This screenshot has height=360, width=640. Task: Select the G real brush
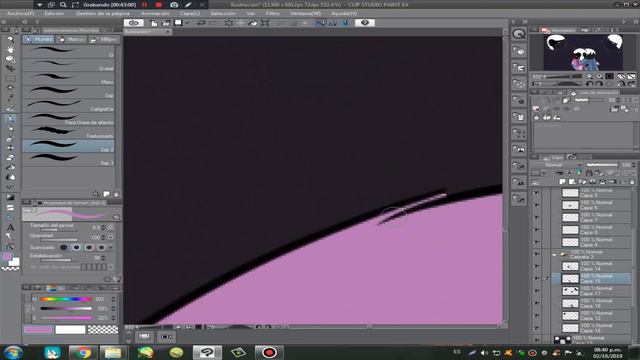tap(68, 65)
